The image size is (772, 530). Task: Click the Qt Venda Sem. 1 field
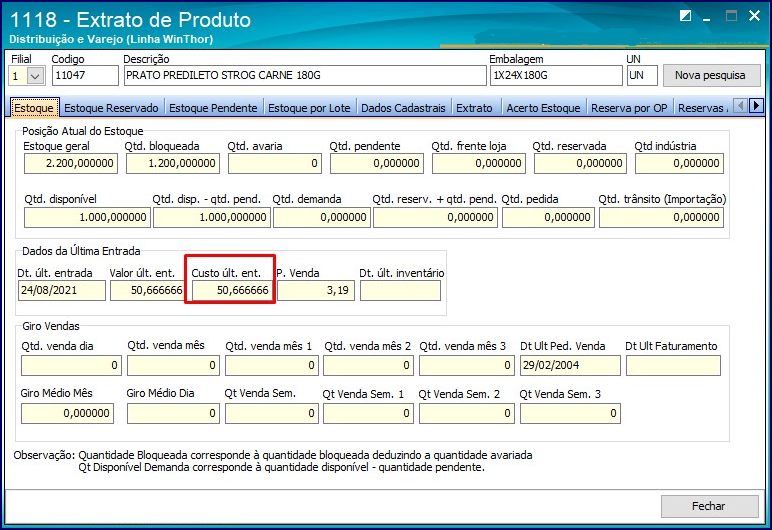(x=368, y=413)
